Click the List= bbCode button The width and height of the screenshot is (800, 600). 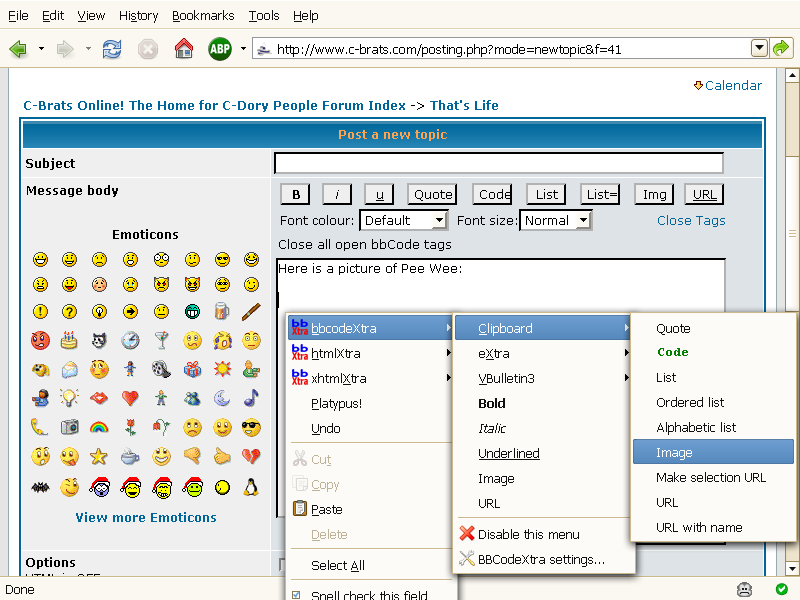(x=601, y=194)
